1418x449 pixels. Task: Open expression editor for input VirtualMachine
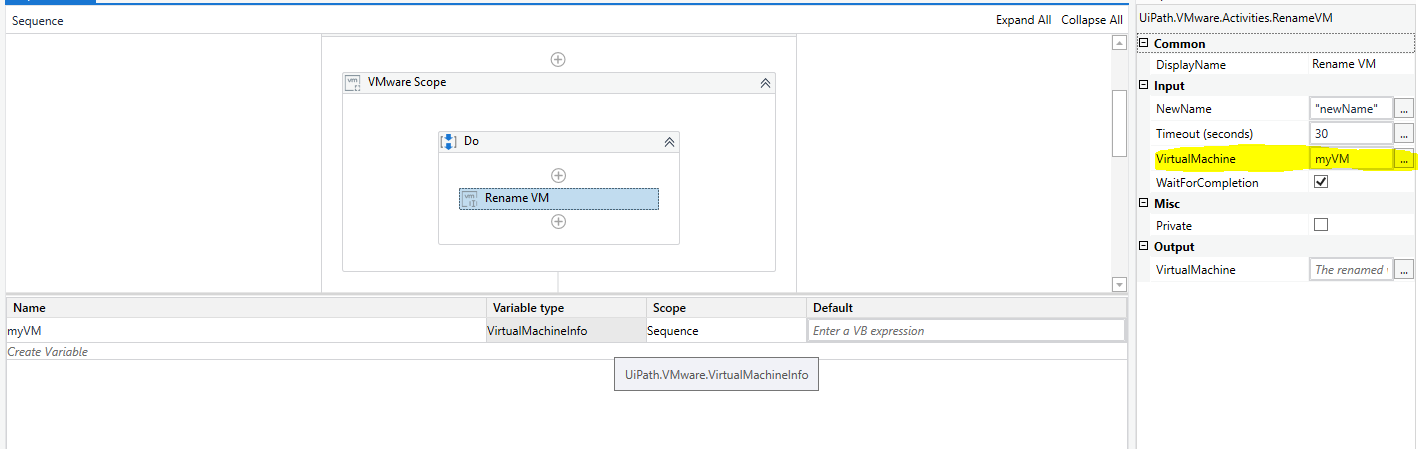1404,159
